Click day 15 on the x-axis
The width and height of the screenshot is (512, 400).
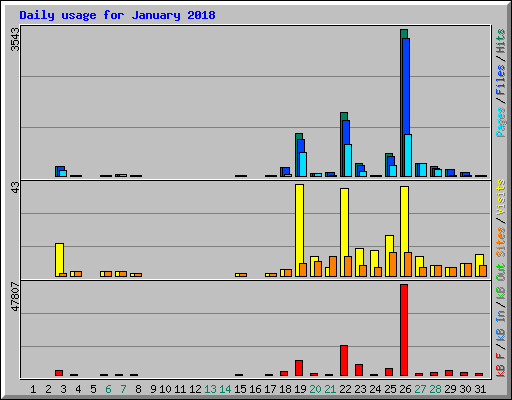tap(240, 389)
